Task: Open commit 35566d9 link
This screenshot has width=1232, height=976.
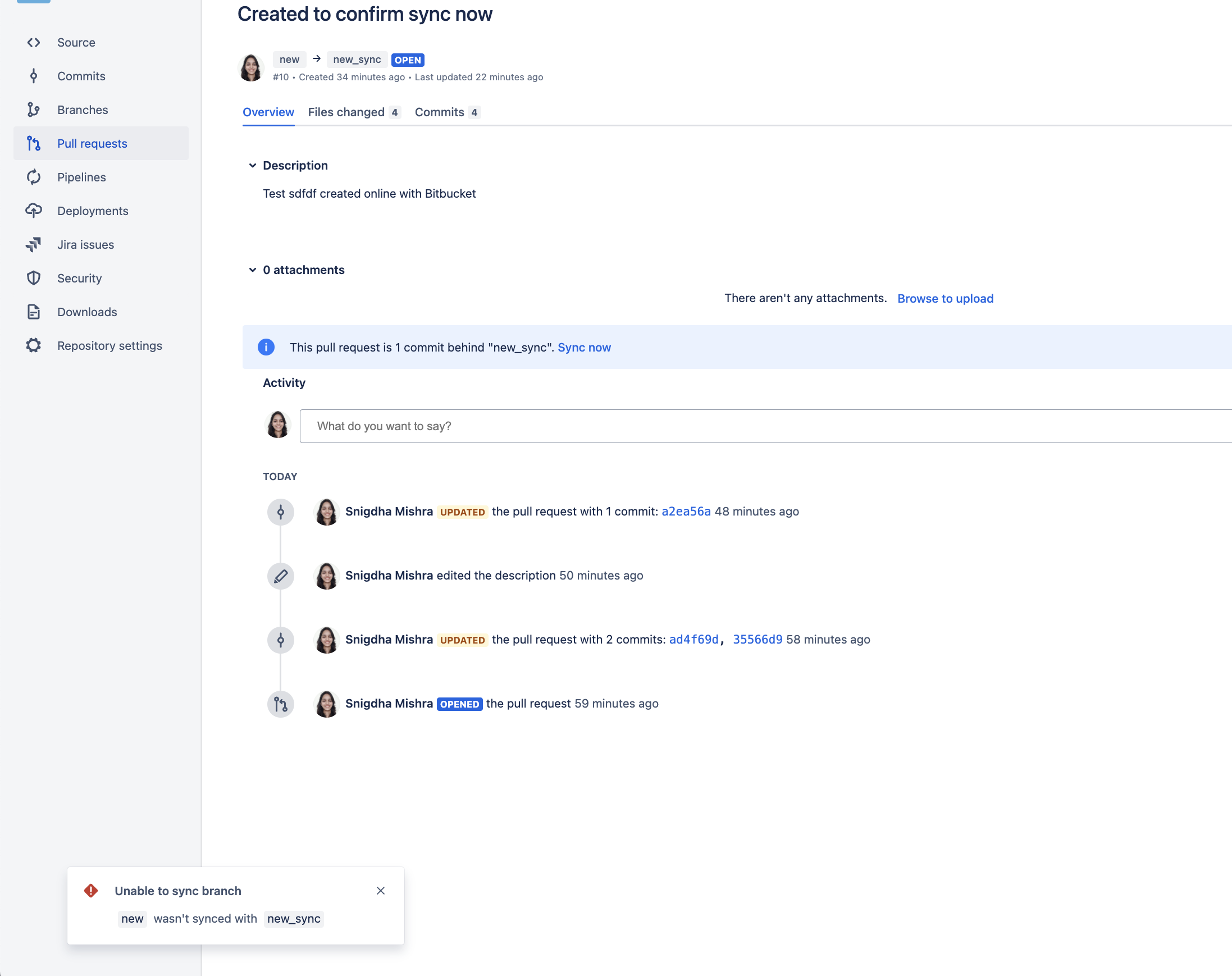Action: tap(757, 640)
